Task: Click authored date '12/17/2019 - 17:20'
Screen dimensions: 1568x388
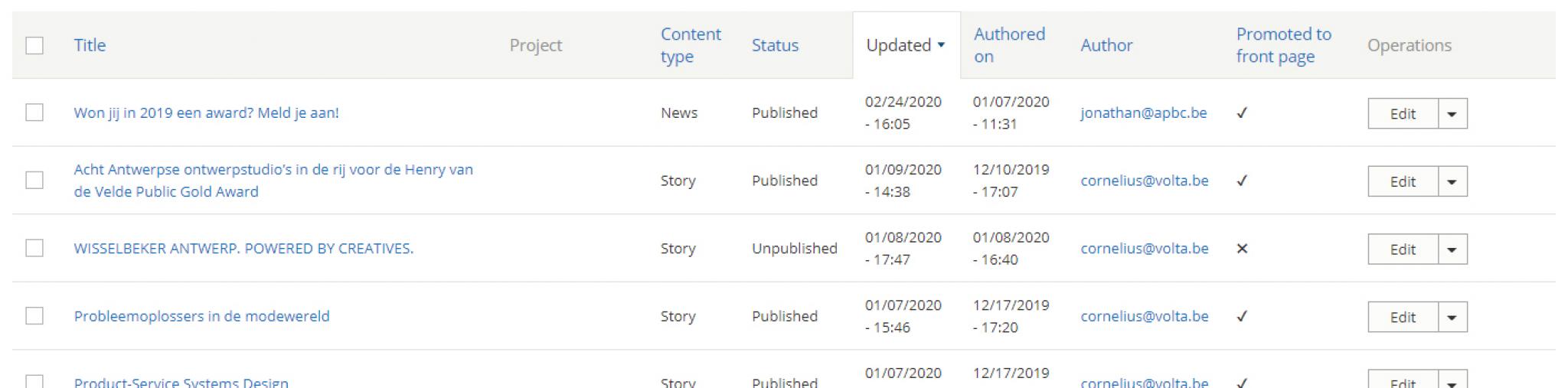Action: click(x=1011, y=316)
